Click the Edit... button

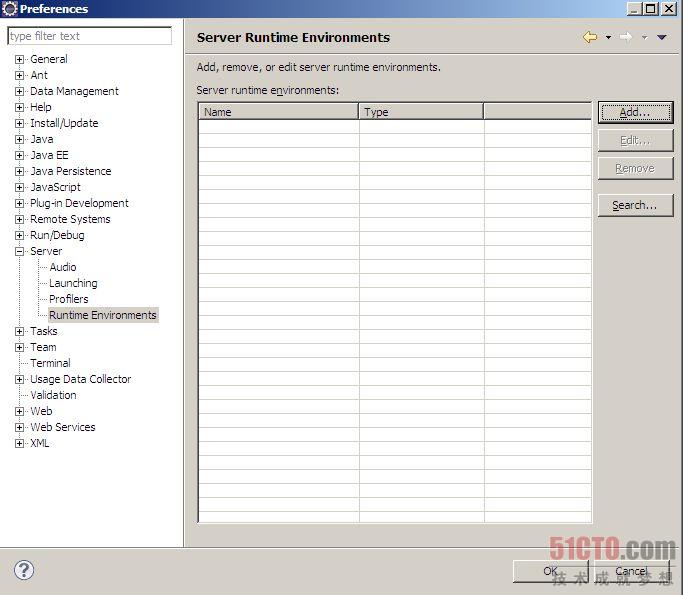[636, 141]
